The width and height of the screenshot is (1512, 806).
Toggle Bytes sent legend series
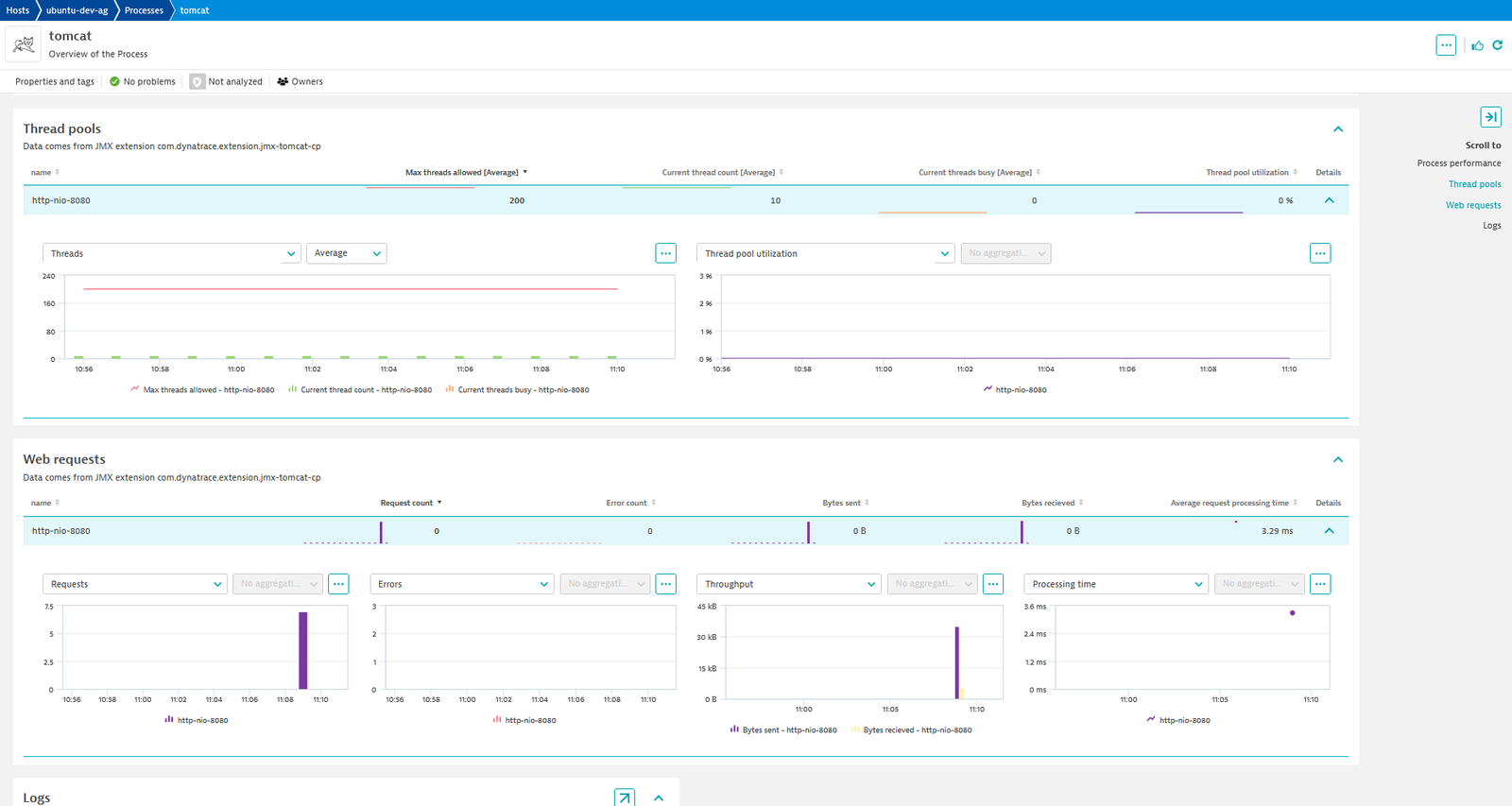tap(783, 729)
